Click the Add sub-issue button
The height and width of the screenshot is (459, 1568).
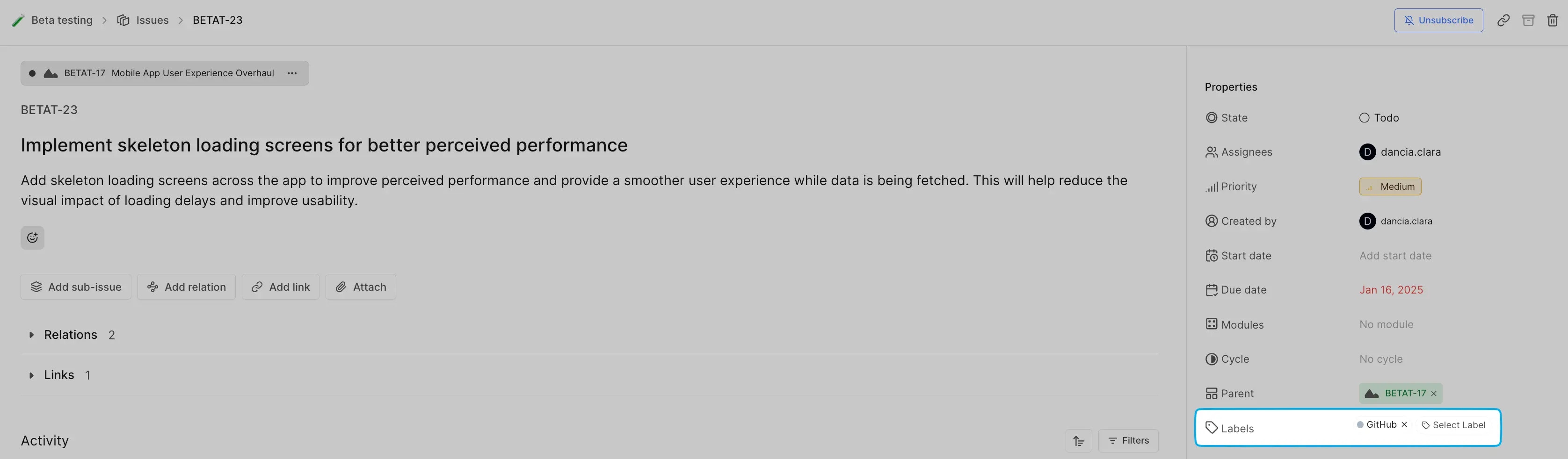coord(75,287)
